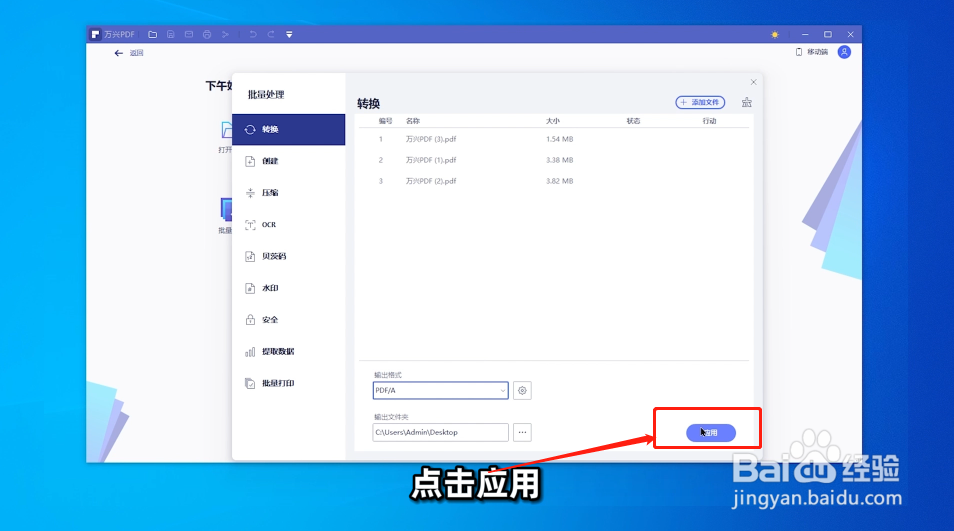Click the save icon in title bar
Screen dimensions: 954x531
click(x=171, y=35)
